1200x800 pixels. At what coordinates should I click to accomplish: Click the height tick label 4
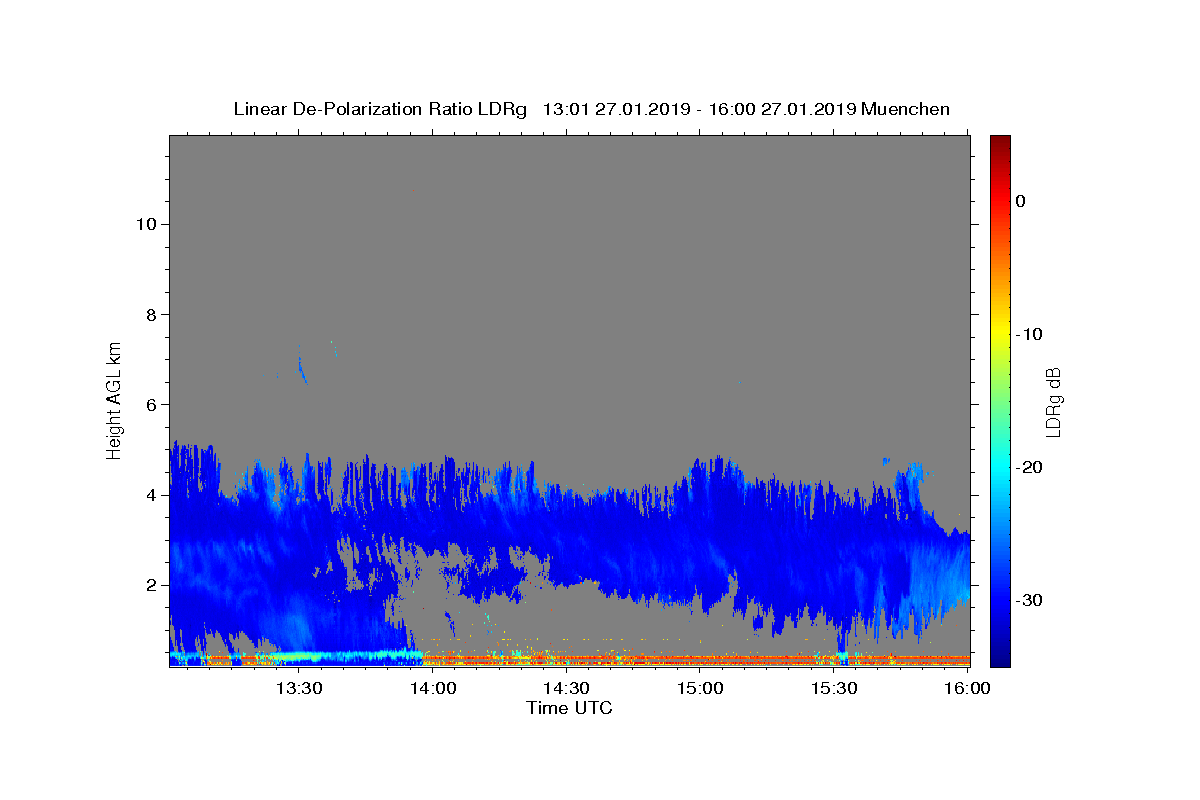pos(151,495)
